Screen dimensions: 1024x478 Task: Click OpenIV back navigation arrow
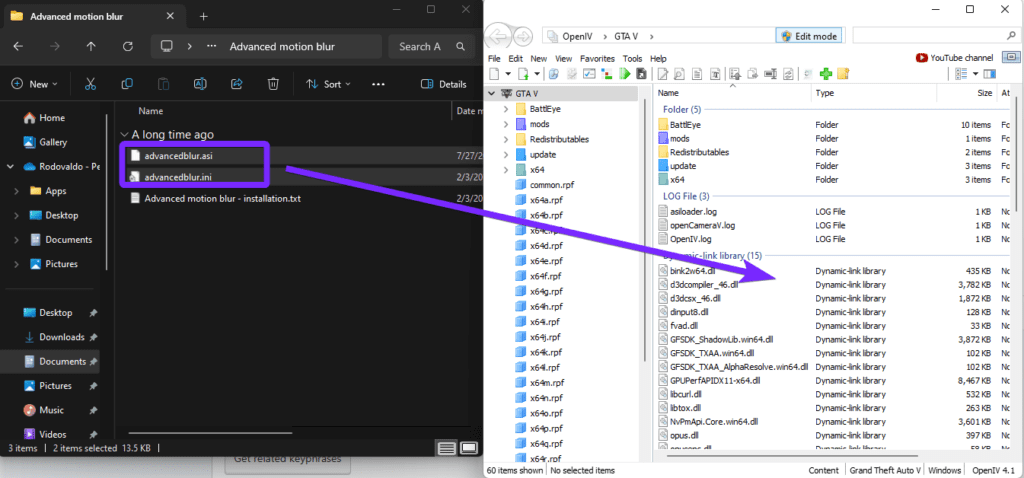tap(498, 36)
